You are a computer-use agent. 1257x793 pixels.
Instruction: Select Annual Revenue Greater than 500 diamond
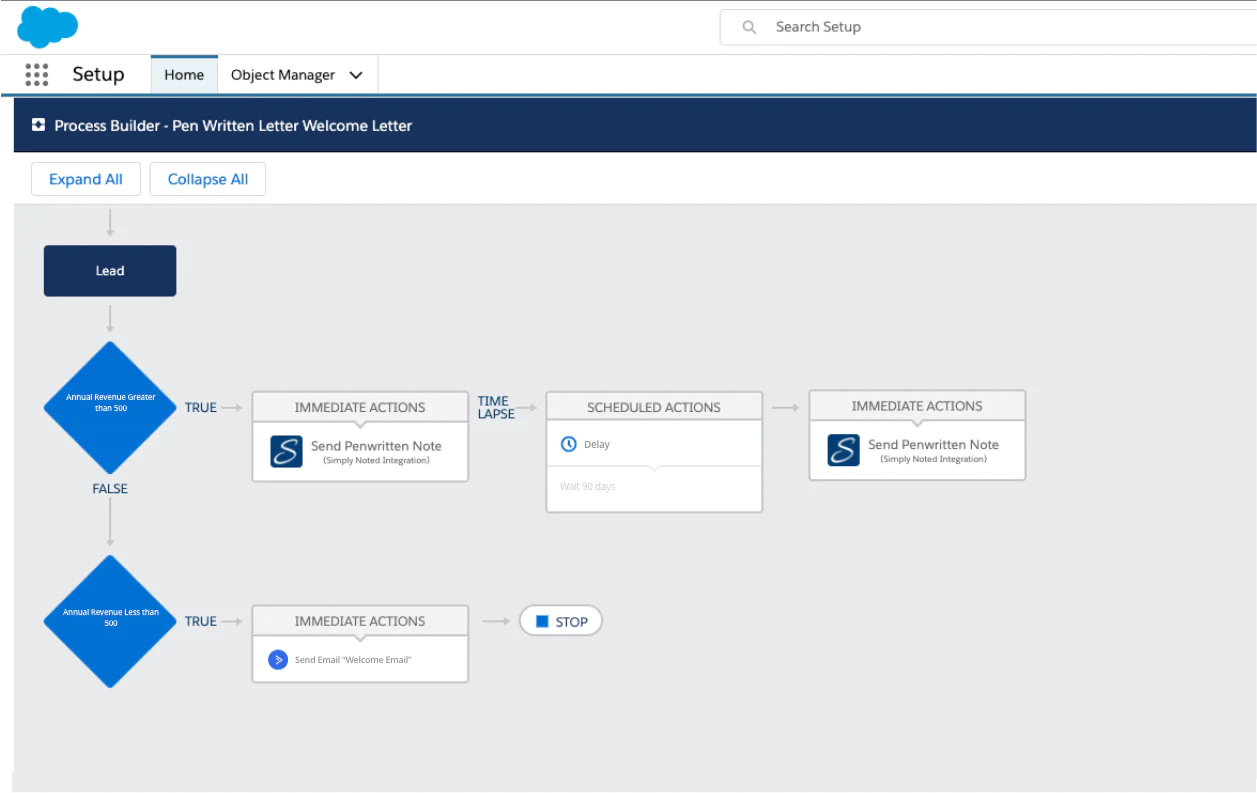tap(110, 407)
